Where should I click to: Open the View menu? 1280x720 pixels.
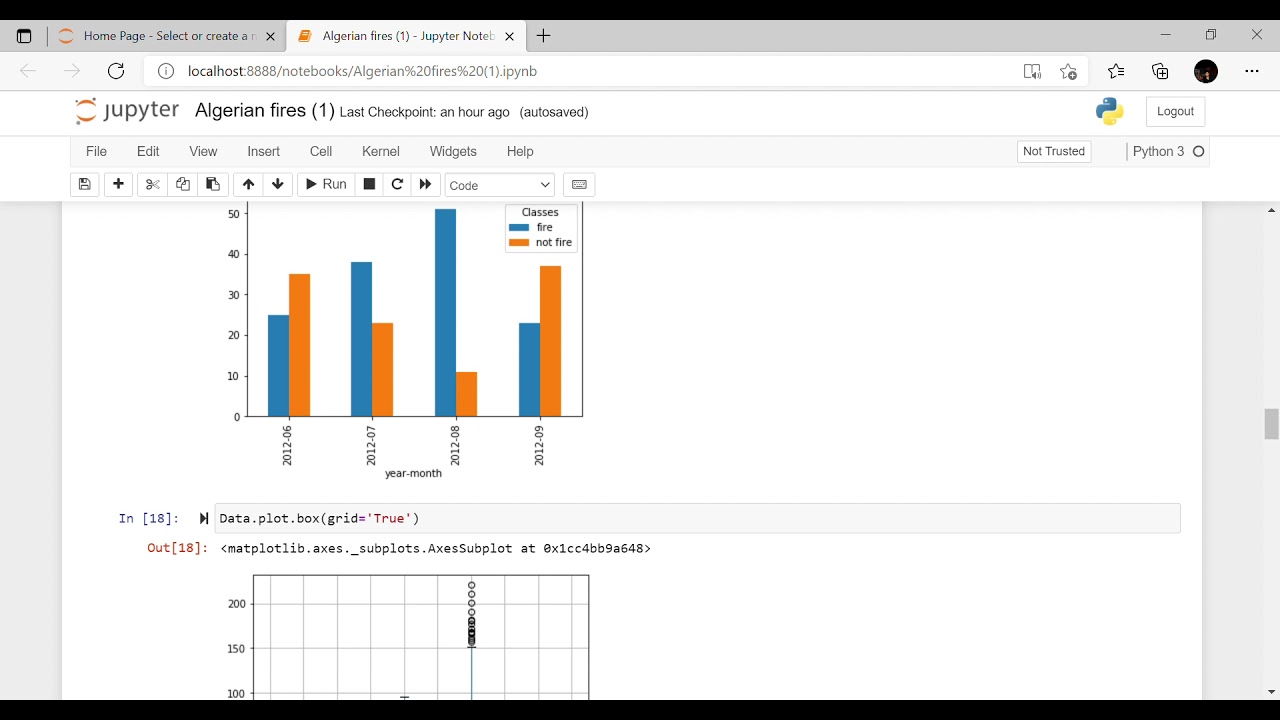tap(203, 152)
